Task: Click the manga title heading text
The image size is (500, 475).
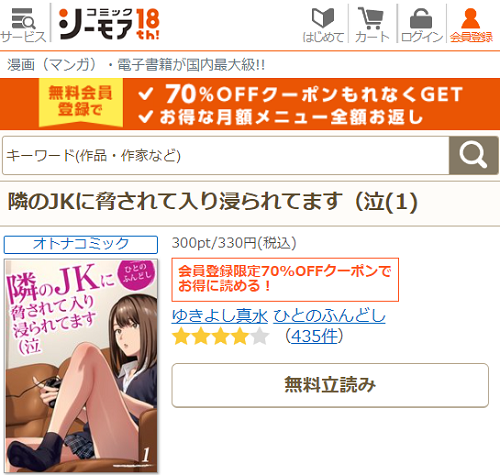Action: pos(213,202)
